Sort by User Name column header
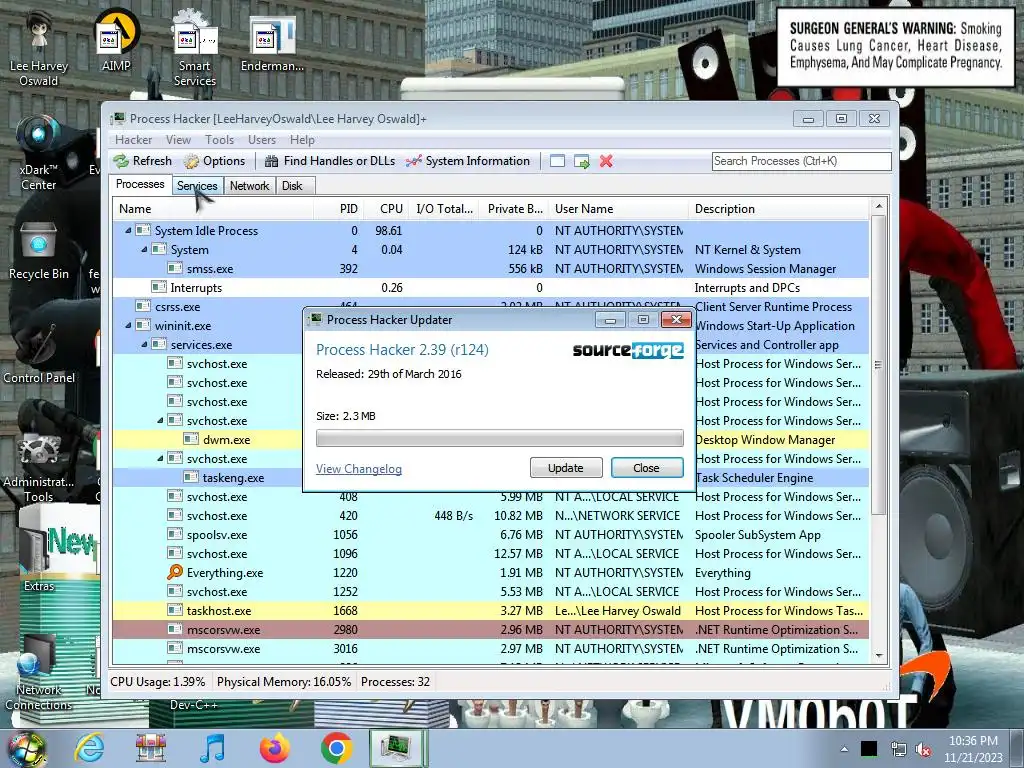Viewport: 1024px width, 768px height. (x=618, y=209)
